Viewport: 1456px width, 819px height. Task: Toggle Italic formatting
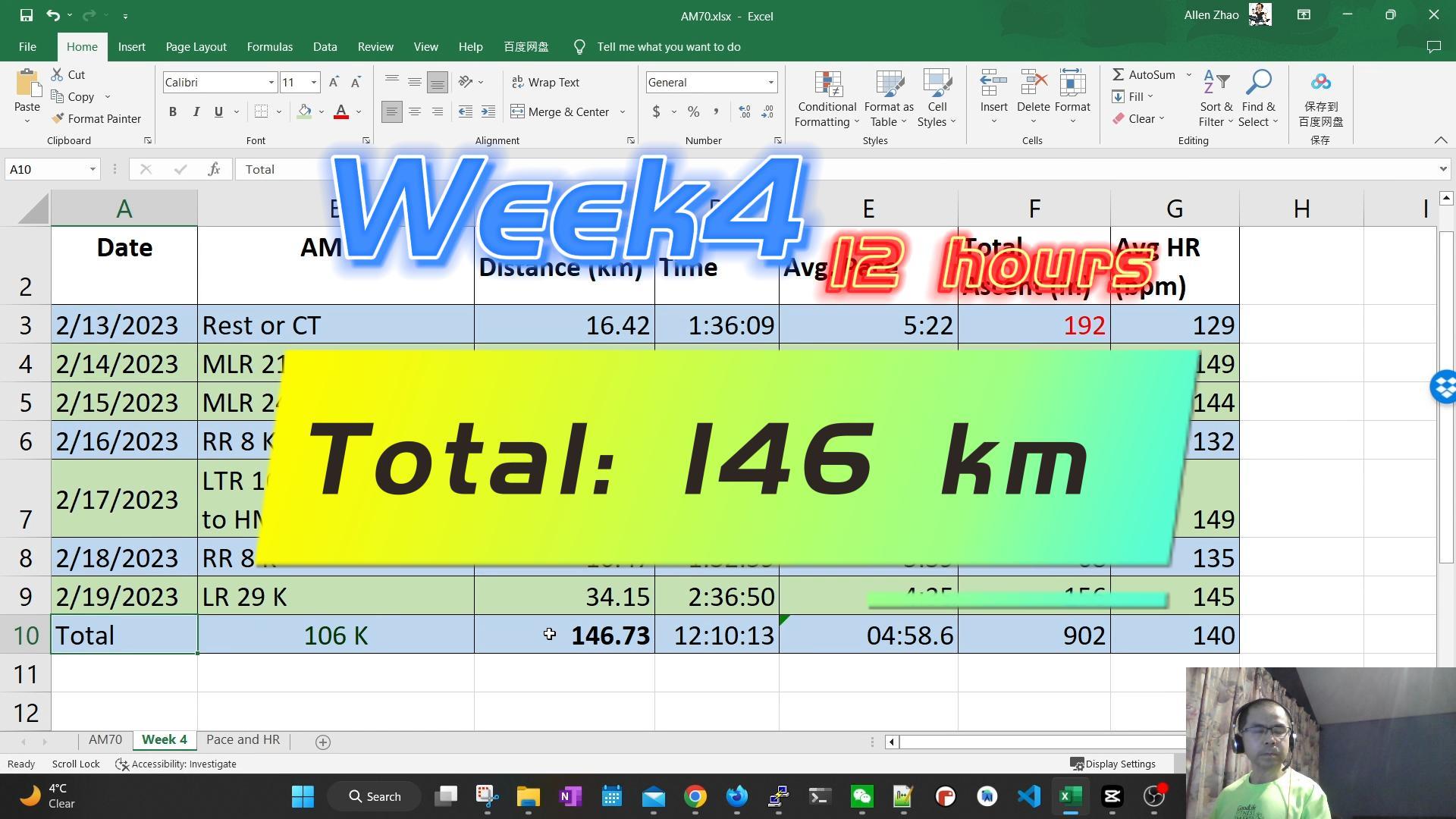(x=196, y=111)
